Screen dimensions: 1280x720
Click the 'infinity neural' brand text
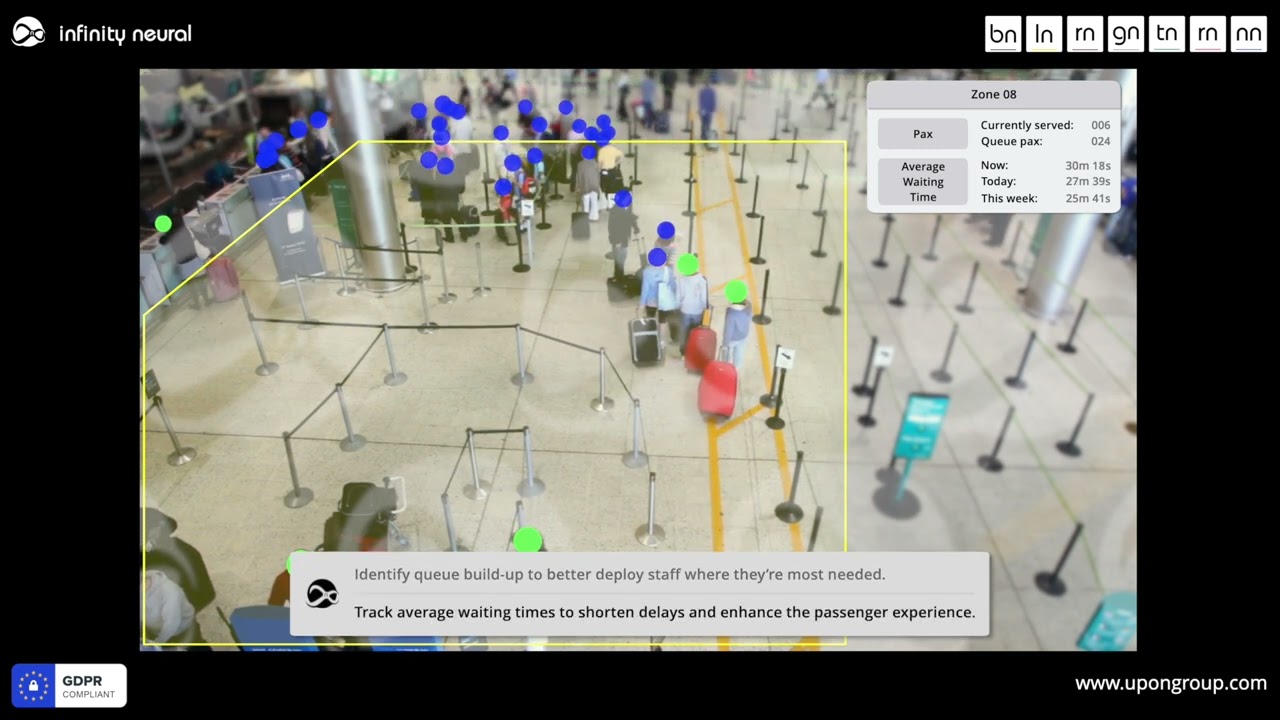tap(125, 34)
